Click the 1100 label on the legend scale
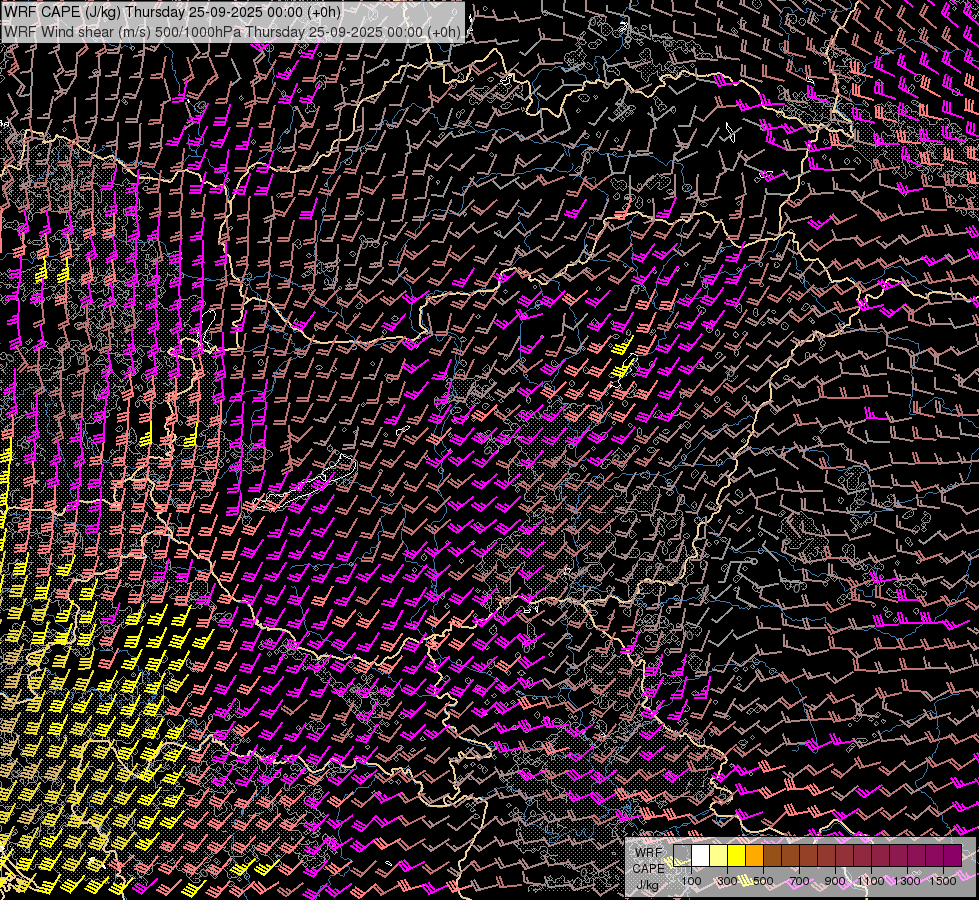 pos(871,881)
